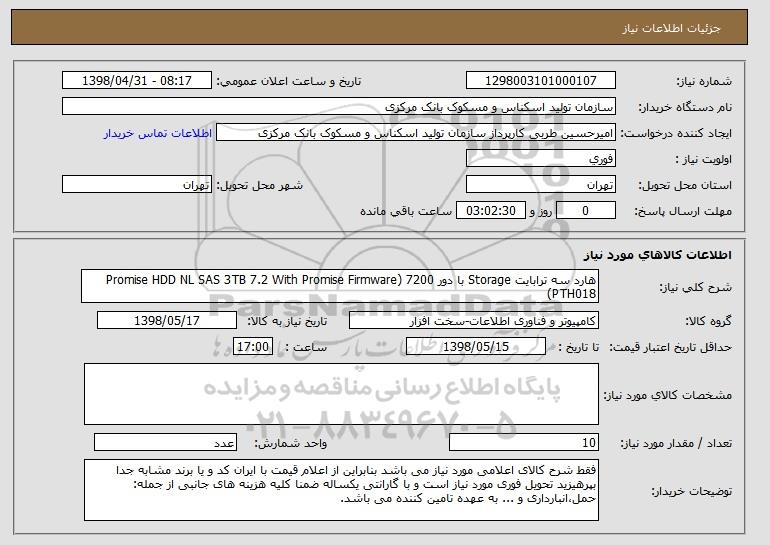Viewport: 770px width, 545px height.
Task: Click the label اولویت نیاز
Action: (x=703, y=159)
